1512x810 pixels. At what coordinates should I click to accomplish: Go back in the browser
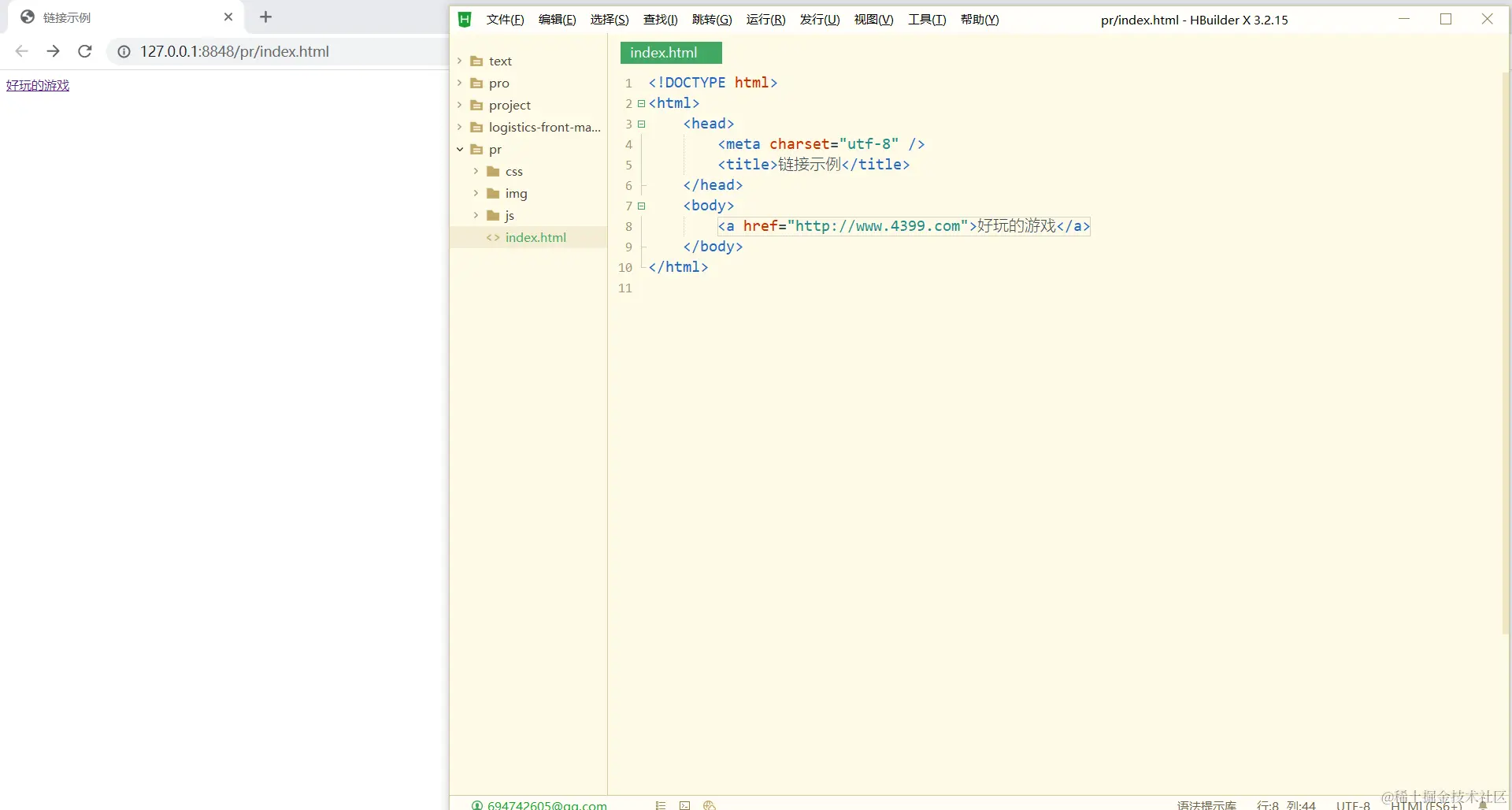coord(21,51)
